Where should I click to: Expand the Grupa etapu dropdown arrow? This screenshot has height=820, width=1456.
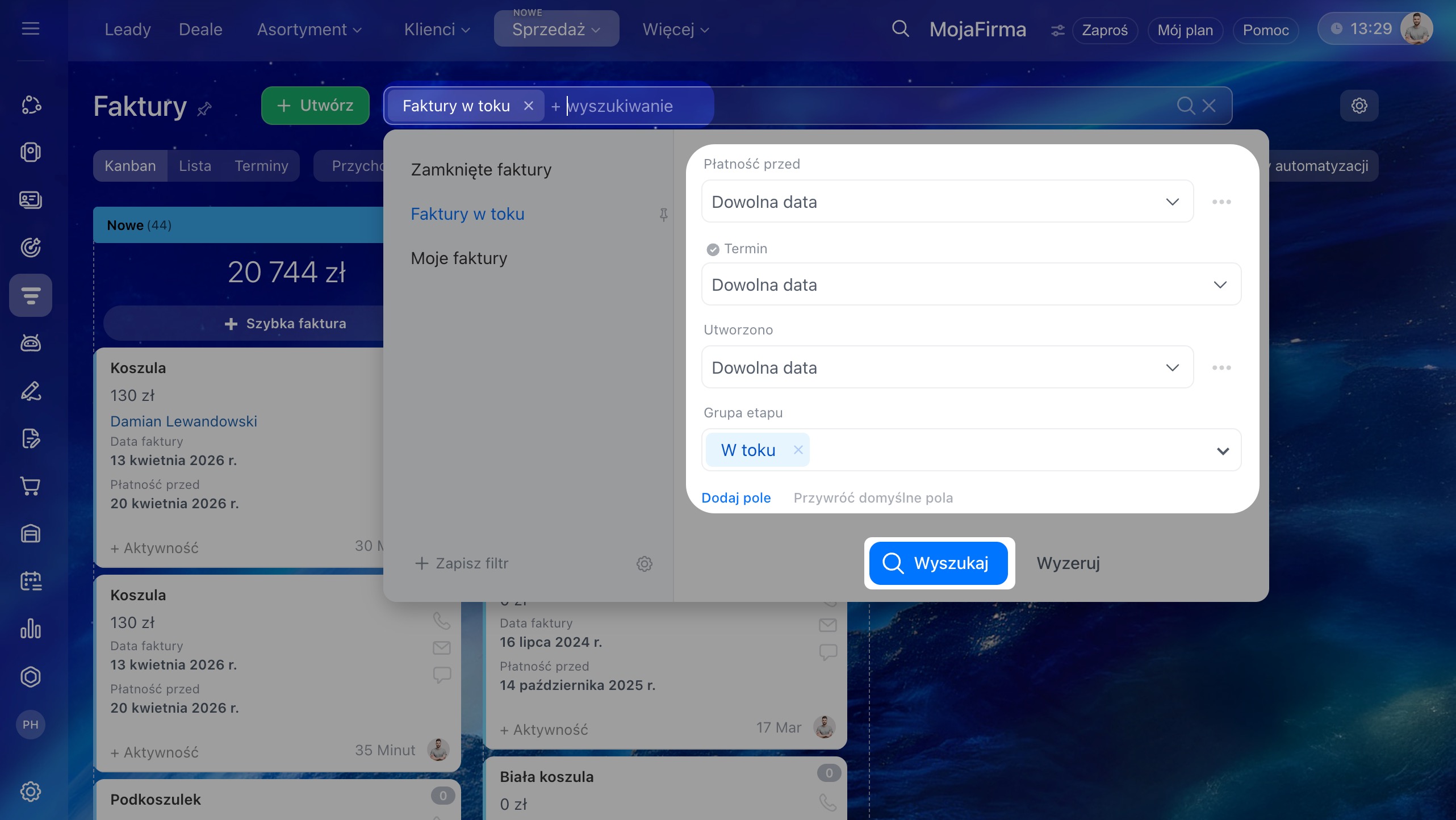point(1223,450)
